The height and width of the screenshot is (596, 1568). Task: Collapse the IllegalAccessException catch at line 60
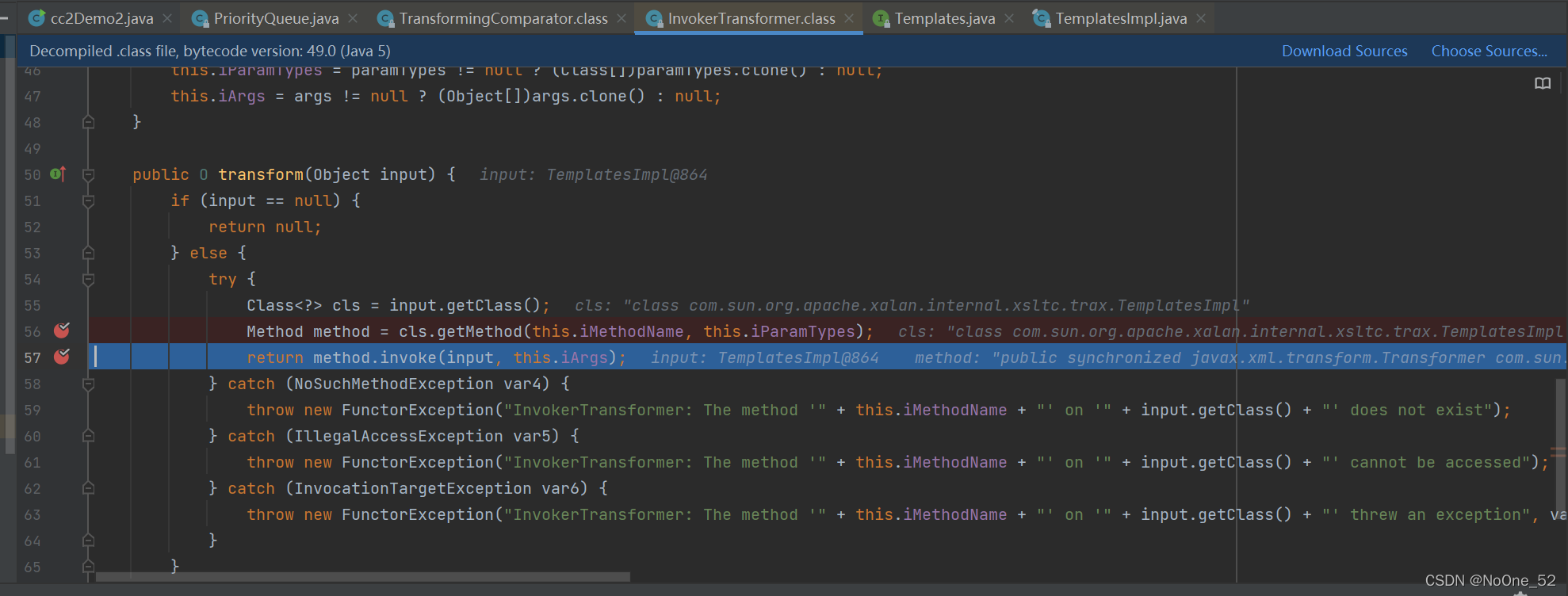tap(89, 436)
